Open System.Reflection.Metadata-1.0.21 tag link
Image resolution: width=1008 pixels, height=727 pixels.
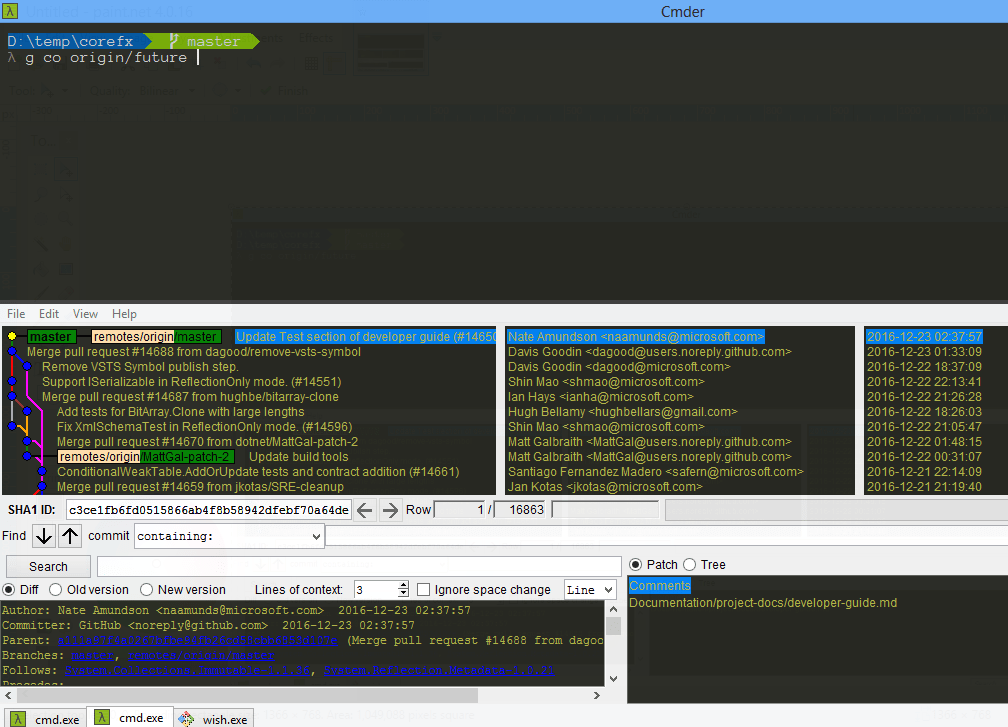point(439,670)
